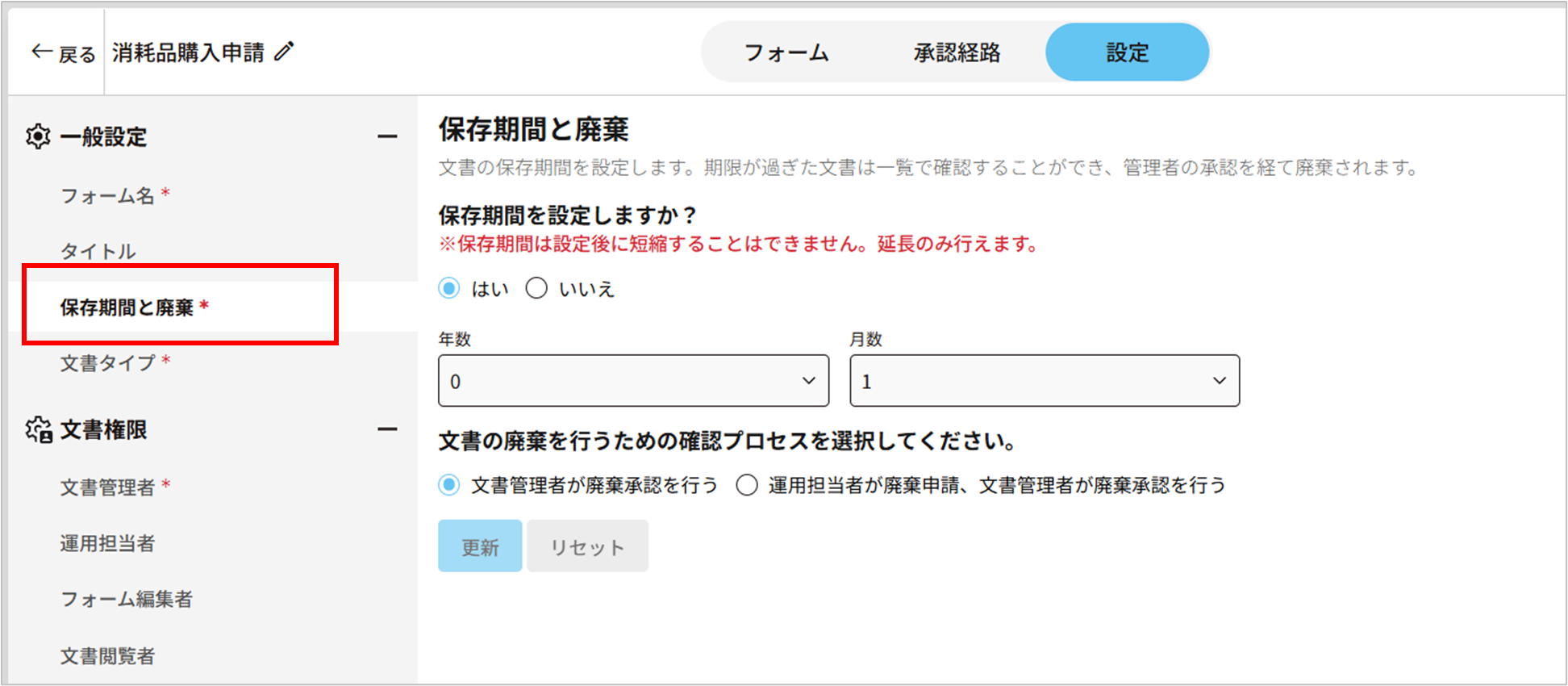Choose 運用担当者が廃棄申請 radio option
Viewport: 1568px width, 686px height.
[747, 485]
